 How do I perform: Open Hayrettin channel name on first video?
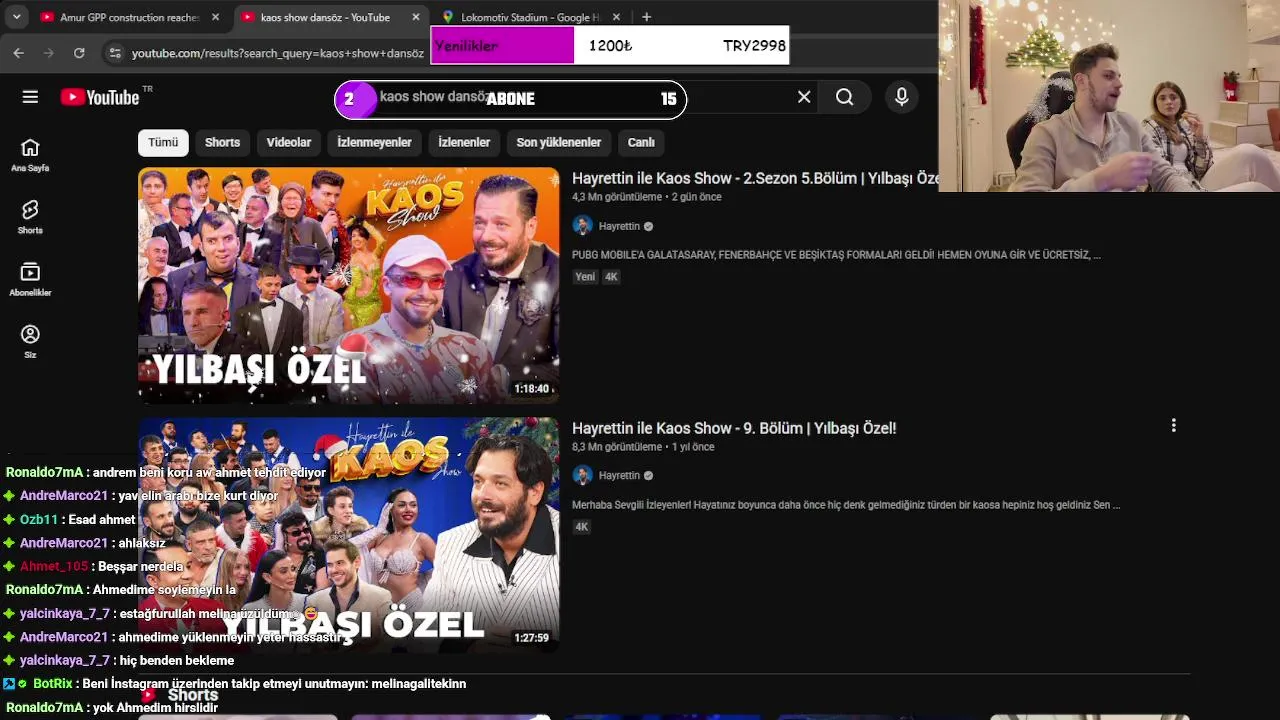[x=619, y=226]
